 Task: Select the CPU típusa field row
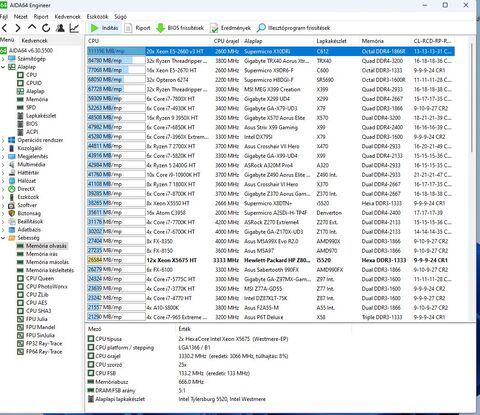220,339
